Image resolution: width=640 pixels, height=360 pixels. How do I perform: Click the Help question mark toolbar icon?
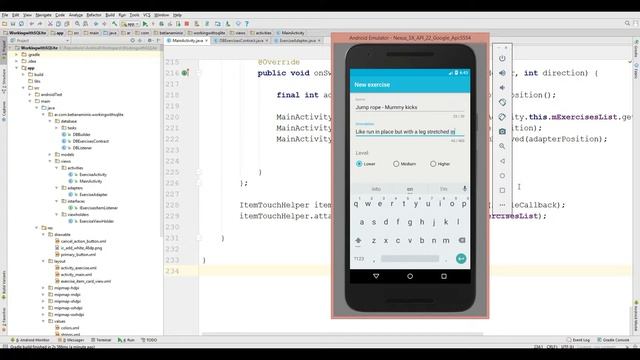(x=247, y=24)
